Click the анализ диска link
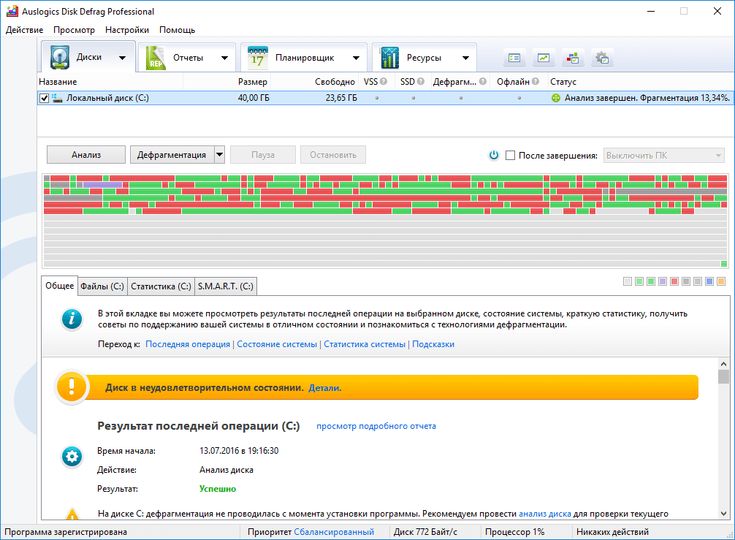This screenshot has width=735, height=540. coord(545,514)
